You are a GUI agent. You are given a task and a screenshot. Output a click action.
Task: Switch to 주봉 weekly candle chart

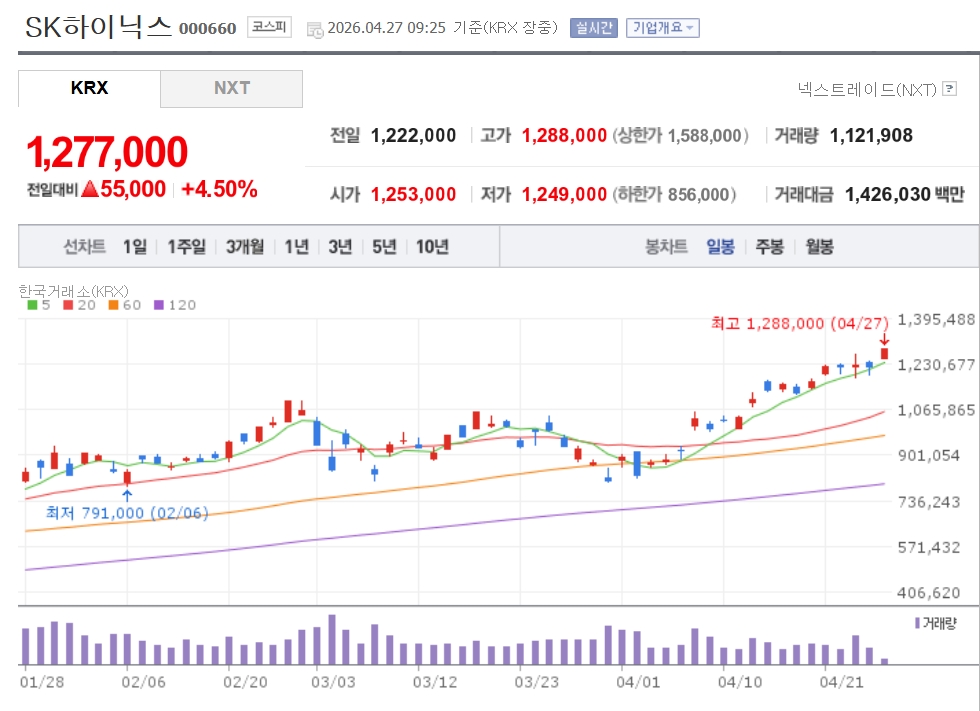pyautogui.click(x=769, y=247)
